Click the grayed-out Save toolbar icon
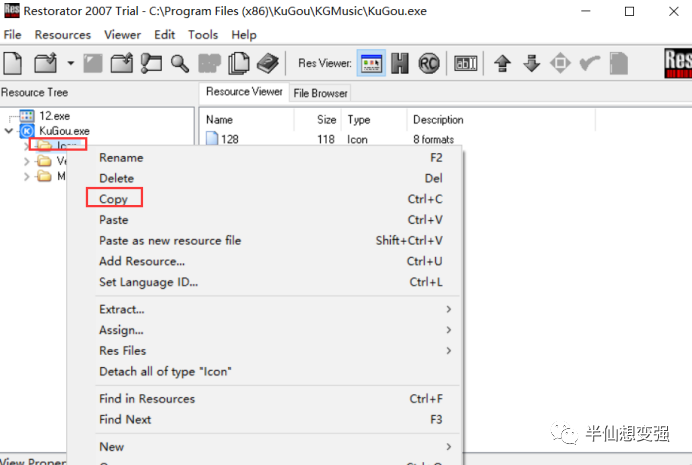Viewport: 692px width, 465px height. coord(93,64)
